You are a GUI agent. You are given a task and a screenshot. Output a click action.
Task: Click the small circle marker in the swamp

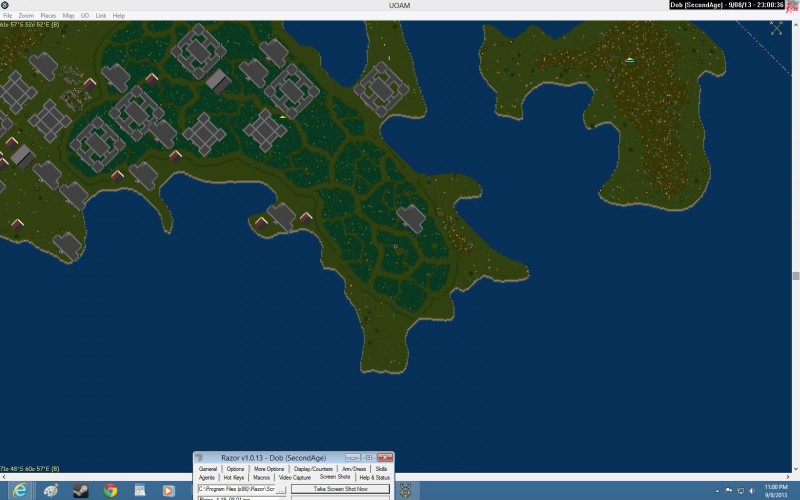tap(395, 246)
